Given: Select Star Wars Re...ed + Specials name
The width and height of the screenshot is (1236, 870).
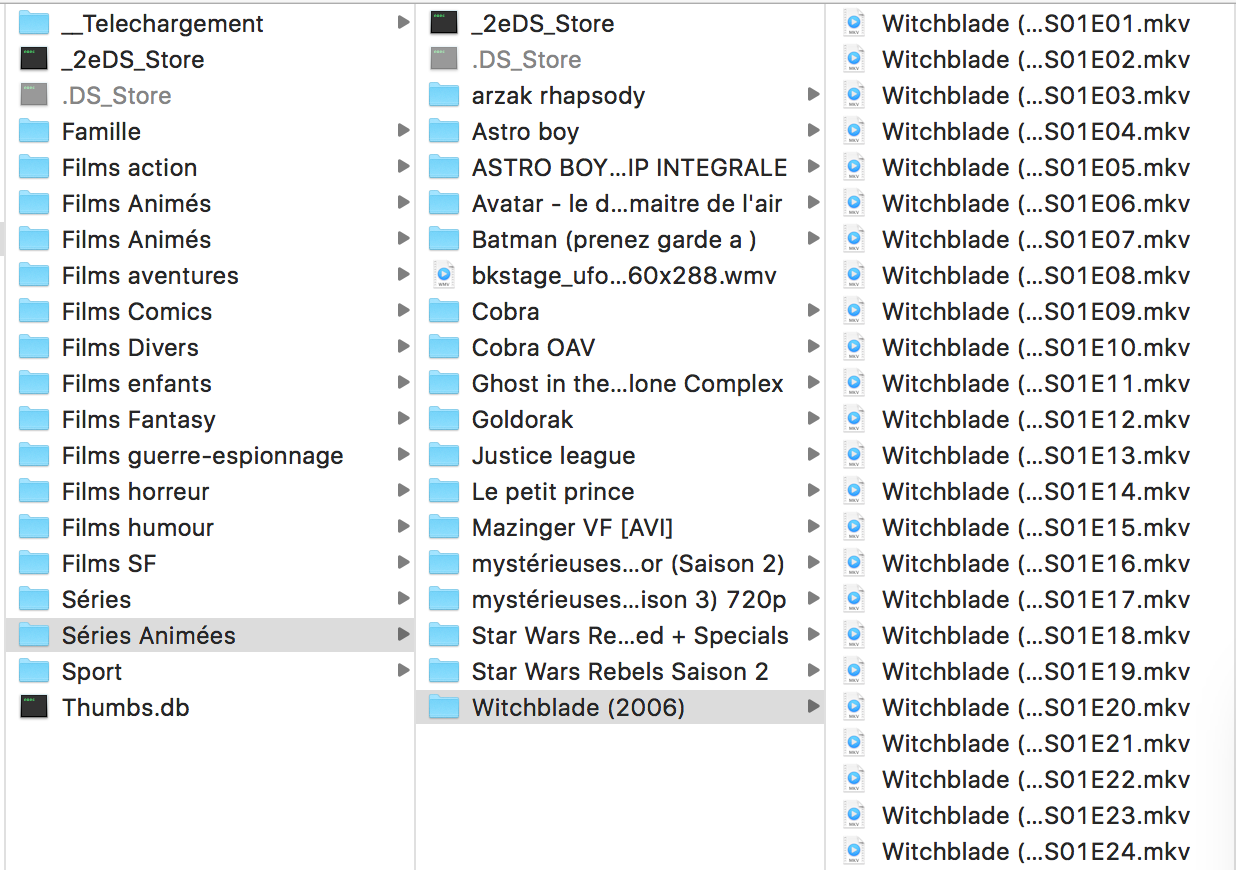Looking at the screenshot, I should (x=630, y=636).
